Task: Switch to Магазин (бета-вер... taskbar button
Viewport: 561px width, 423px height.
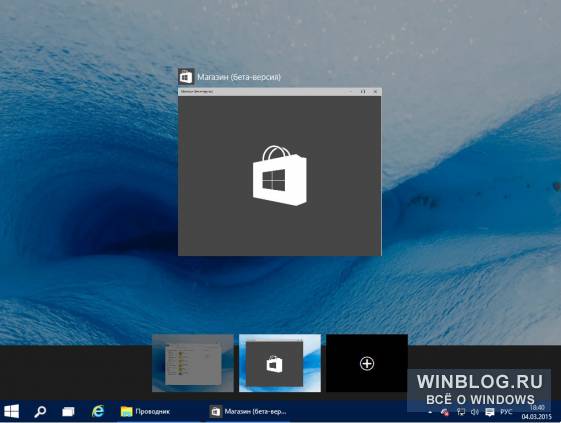Action: pos(249,412)
